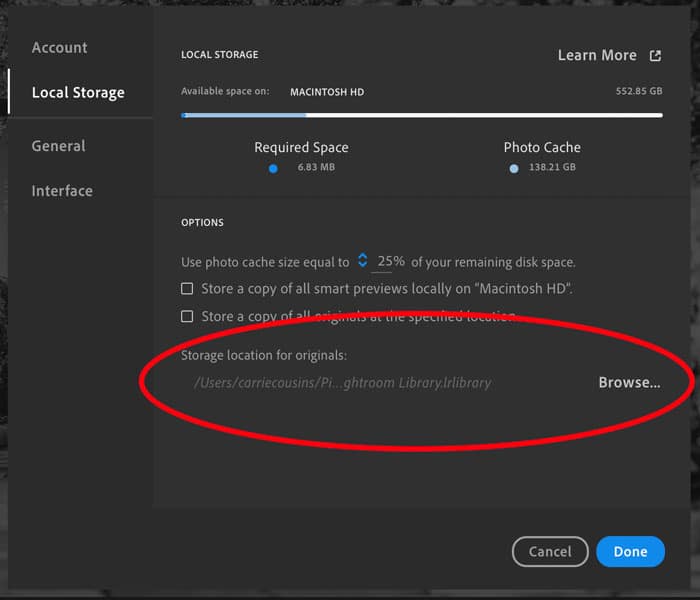Enable storing smart previews locally checkbox
The width and height of the screenshot is (700, 600).
[x=187, y=289]
